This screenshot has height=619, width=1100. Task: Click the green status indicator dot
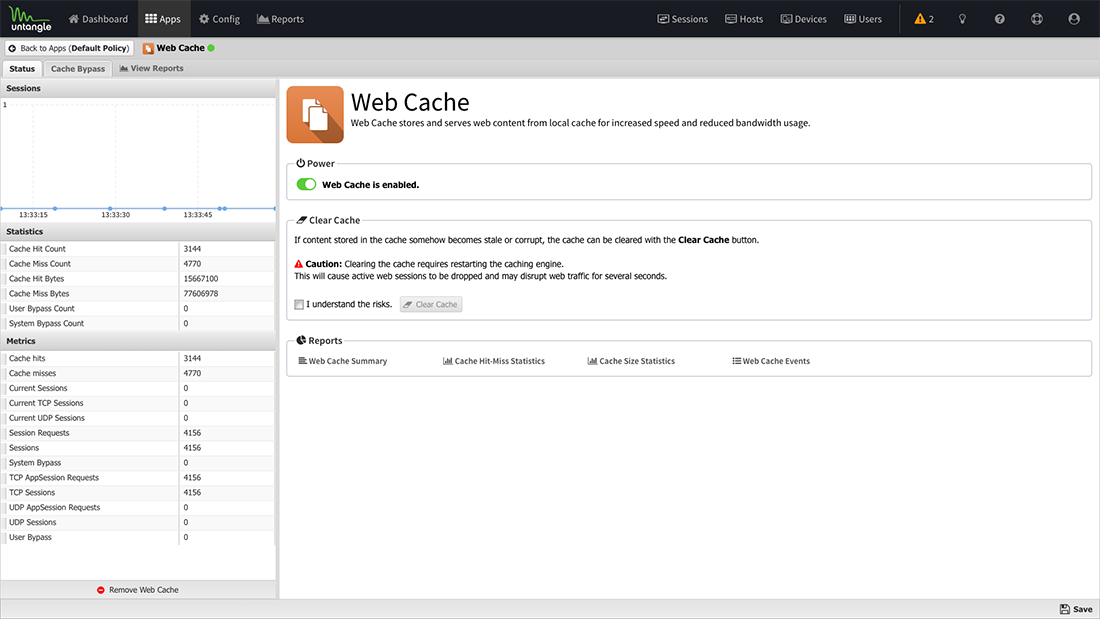coord(211,48)
